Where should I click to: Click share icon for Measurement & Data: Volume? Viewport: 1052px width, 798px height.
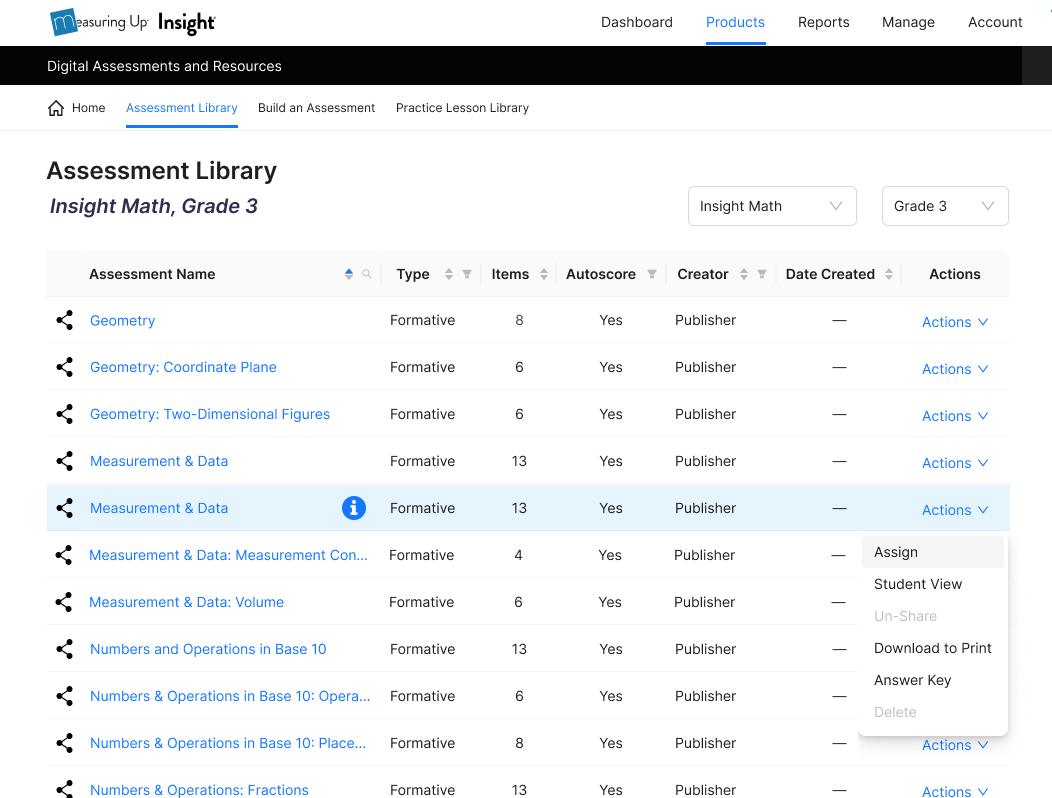pyautogui.click(x=64, y=602)
